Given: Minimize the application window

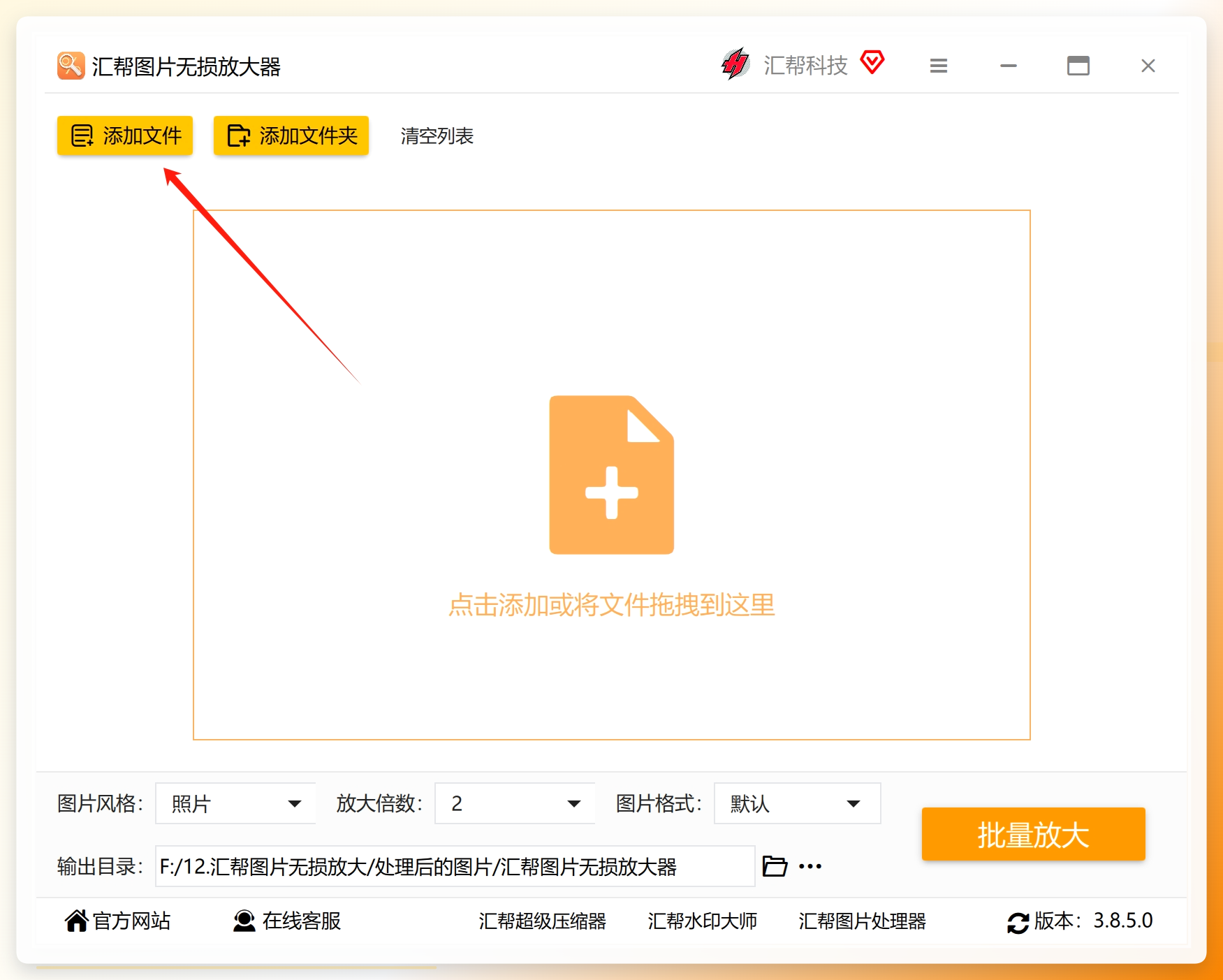Looking at the screenshot, I should 1009,66.
